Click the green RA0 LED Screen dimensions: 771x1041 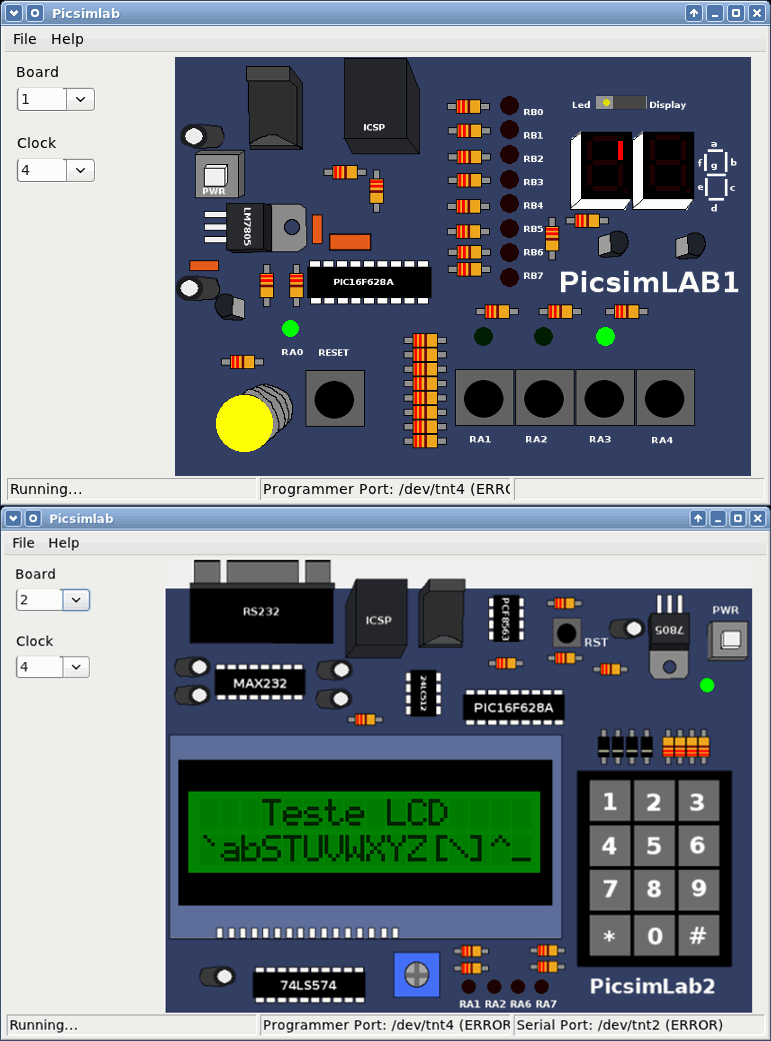290,328
